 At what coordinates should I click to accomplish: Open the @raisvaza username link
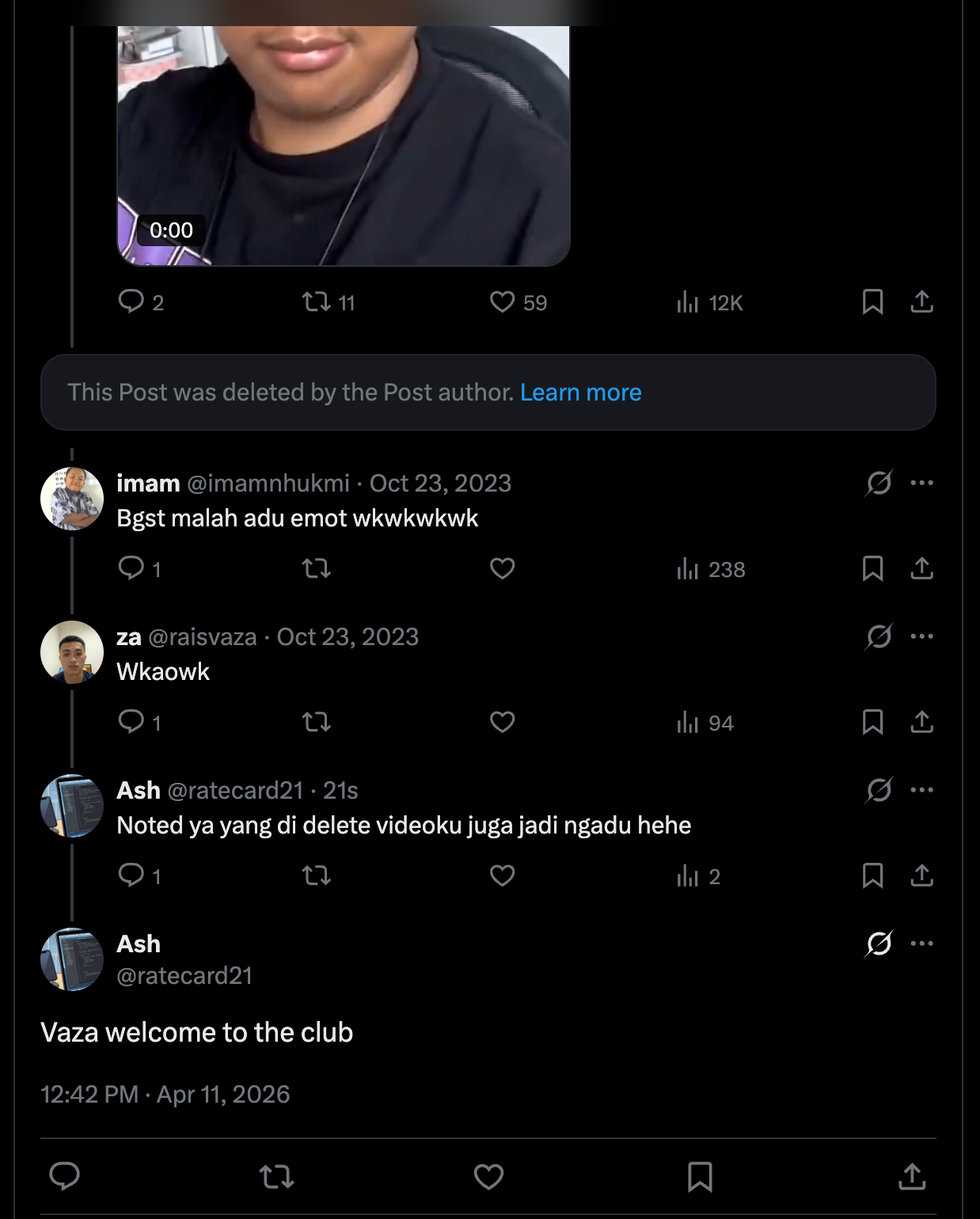click(x=203, y=637)
